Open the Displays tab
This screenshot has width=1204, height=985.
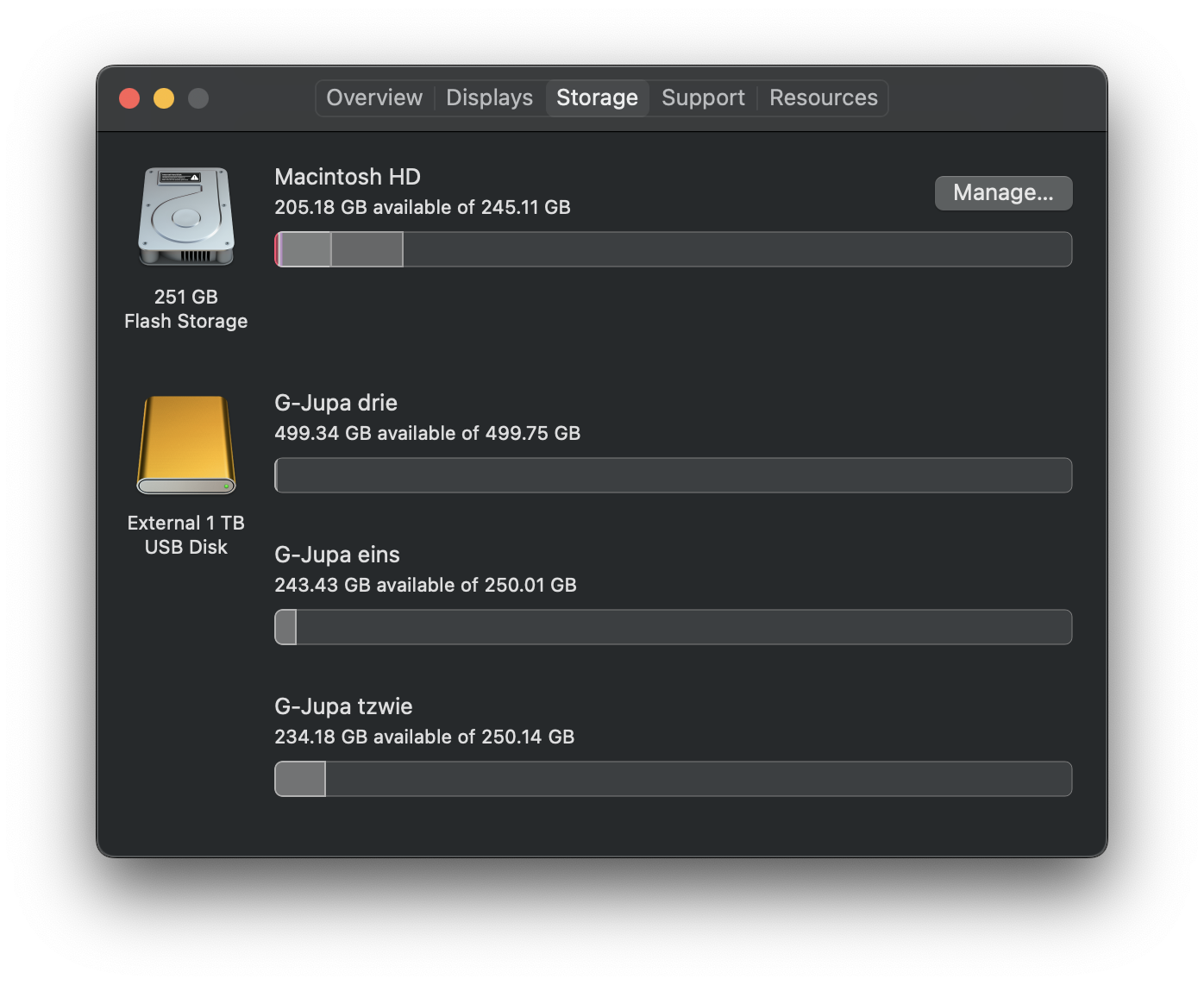click(x=489, y=97)
